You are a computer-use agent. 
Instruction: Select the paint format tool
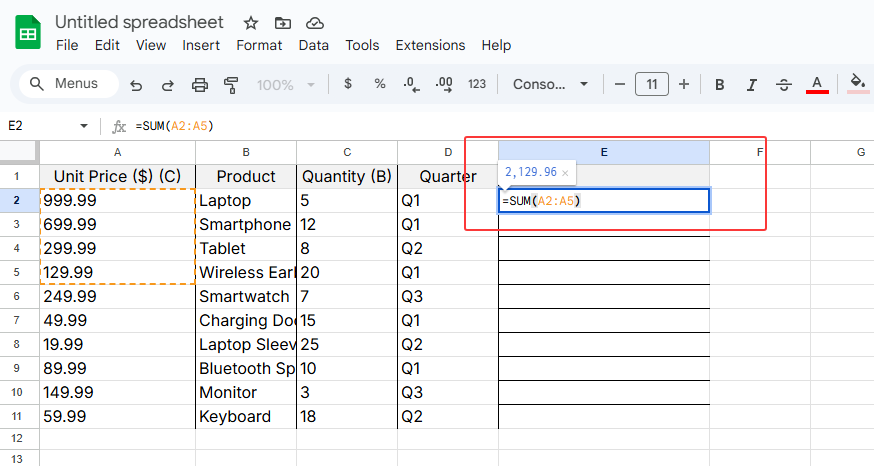pos(232,85)
